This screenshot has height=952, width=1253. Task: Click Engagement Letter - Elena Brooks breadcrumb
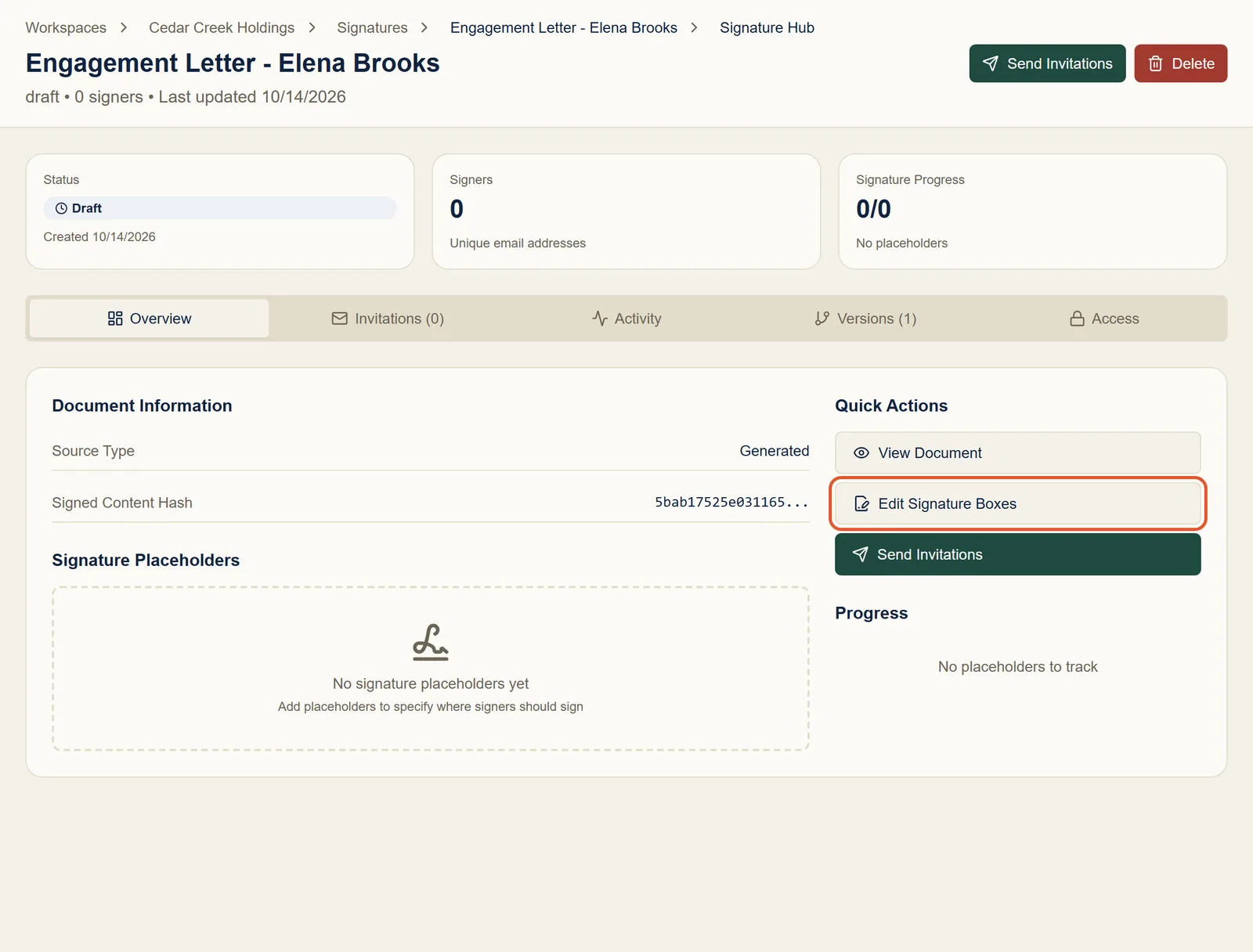(x=564, y=27)
